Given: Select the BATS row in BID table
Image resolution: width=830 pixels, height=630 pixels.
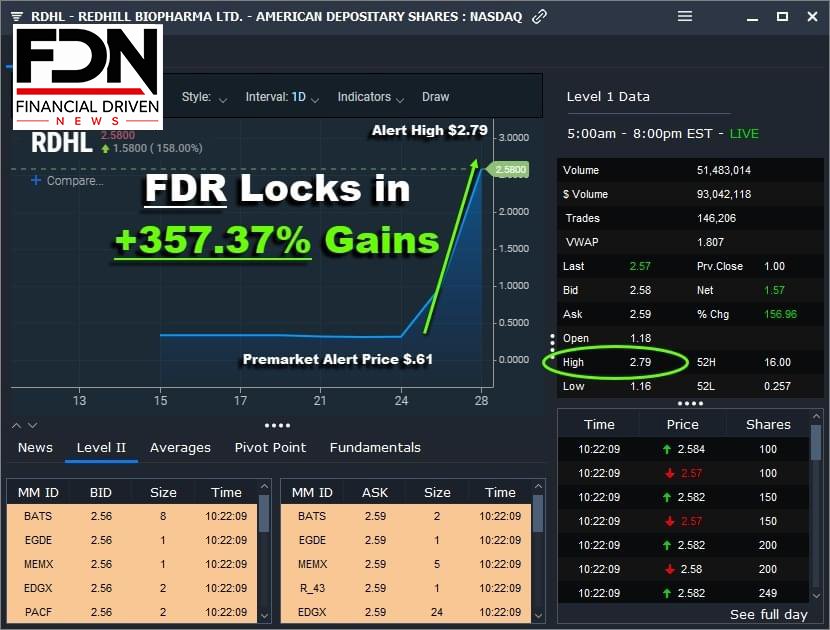Looking at the screenshot, I should pos(132,516).
